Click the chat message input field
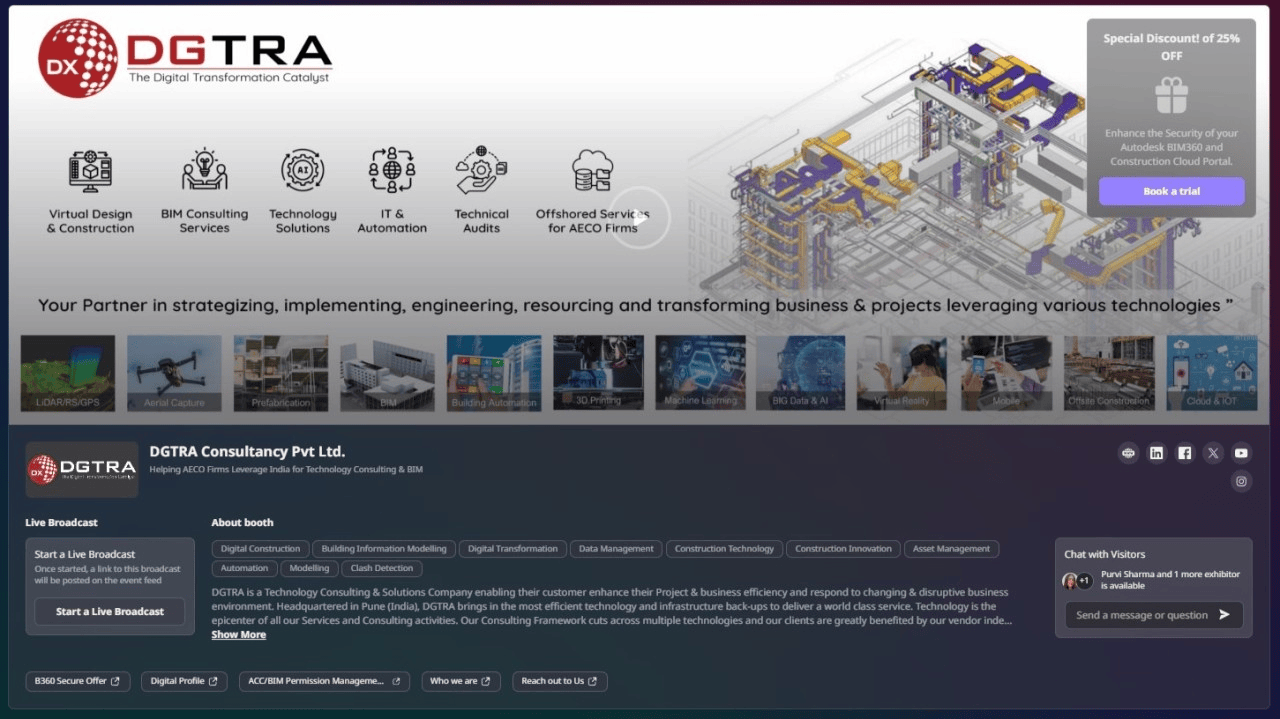The height and width of the screenshot is (719, 1280). (1141, 615)
